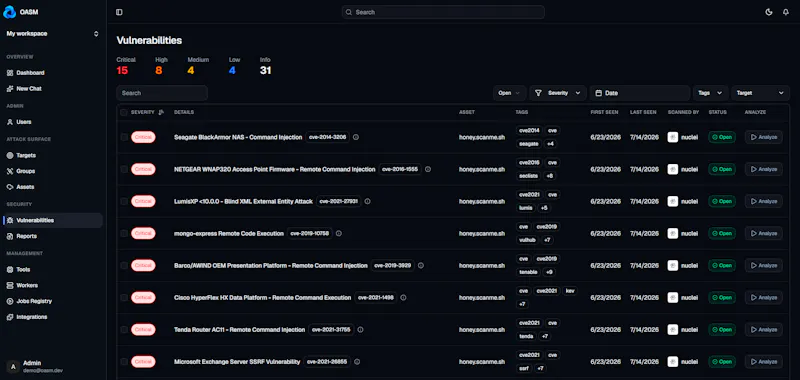
Task: Open the Date filter field
Action: [x=640, y=93]
